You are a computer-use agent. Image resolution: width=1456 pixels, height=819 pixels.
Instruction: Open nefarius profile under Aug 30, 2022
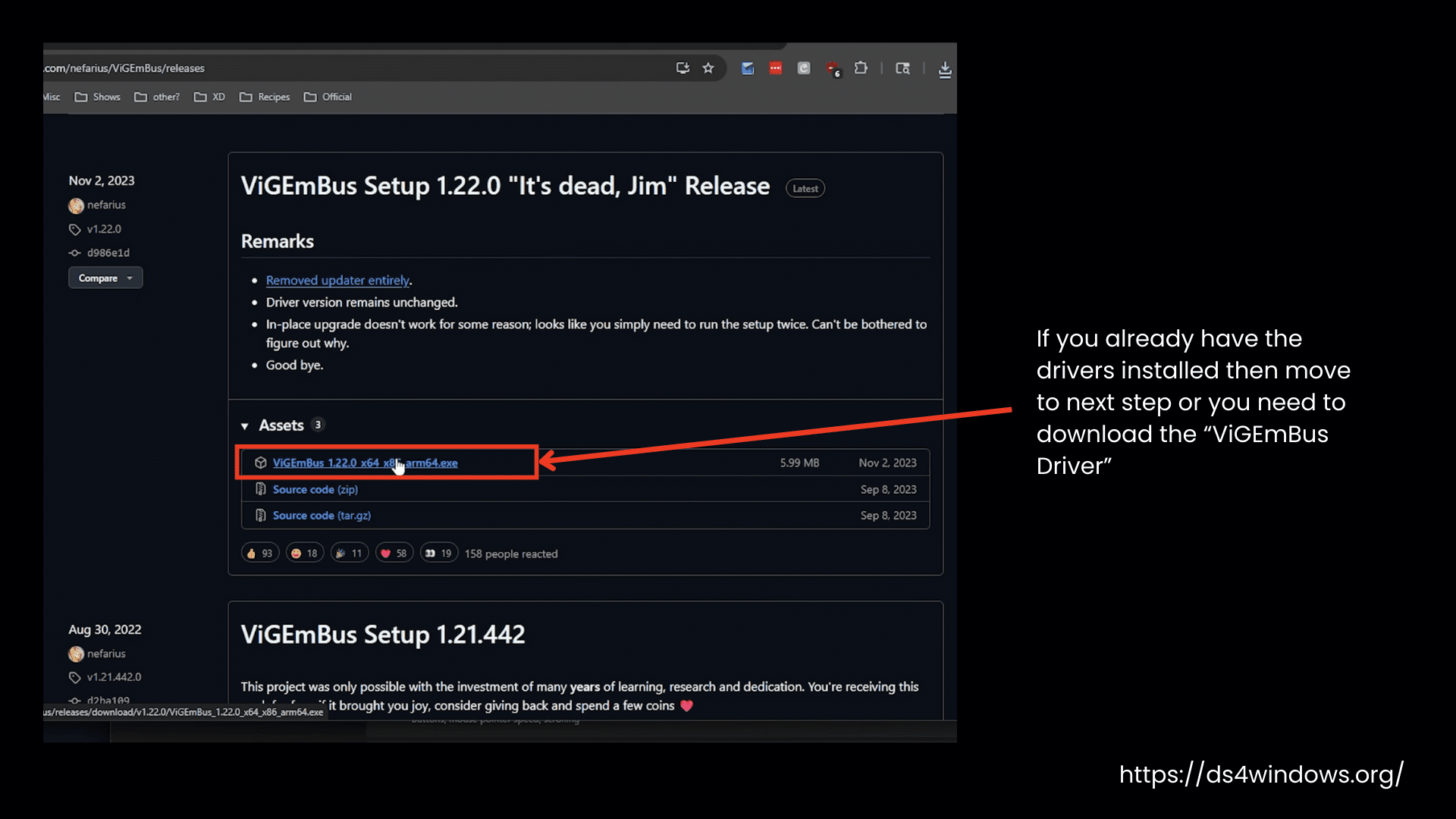coord(106,653)
